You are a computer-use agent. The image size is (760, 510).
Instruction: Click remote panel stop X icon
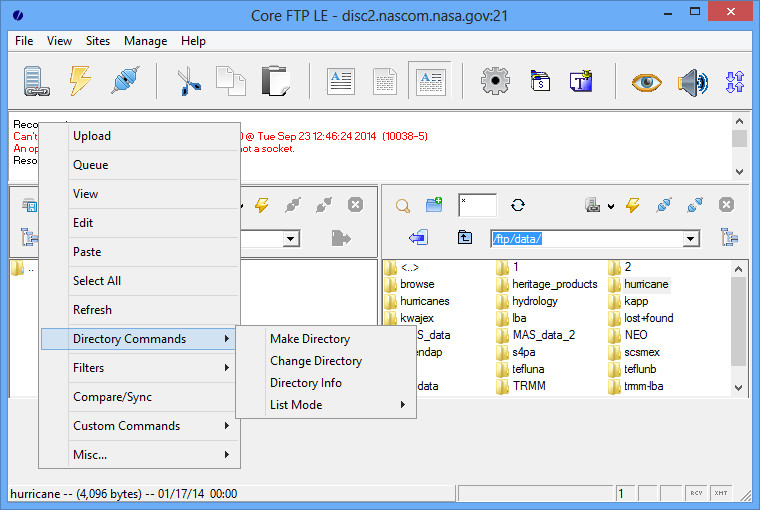tap(726, 205)
